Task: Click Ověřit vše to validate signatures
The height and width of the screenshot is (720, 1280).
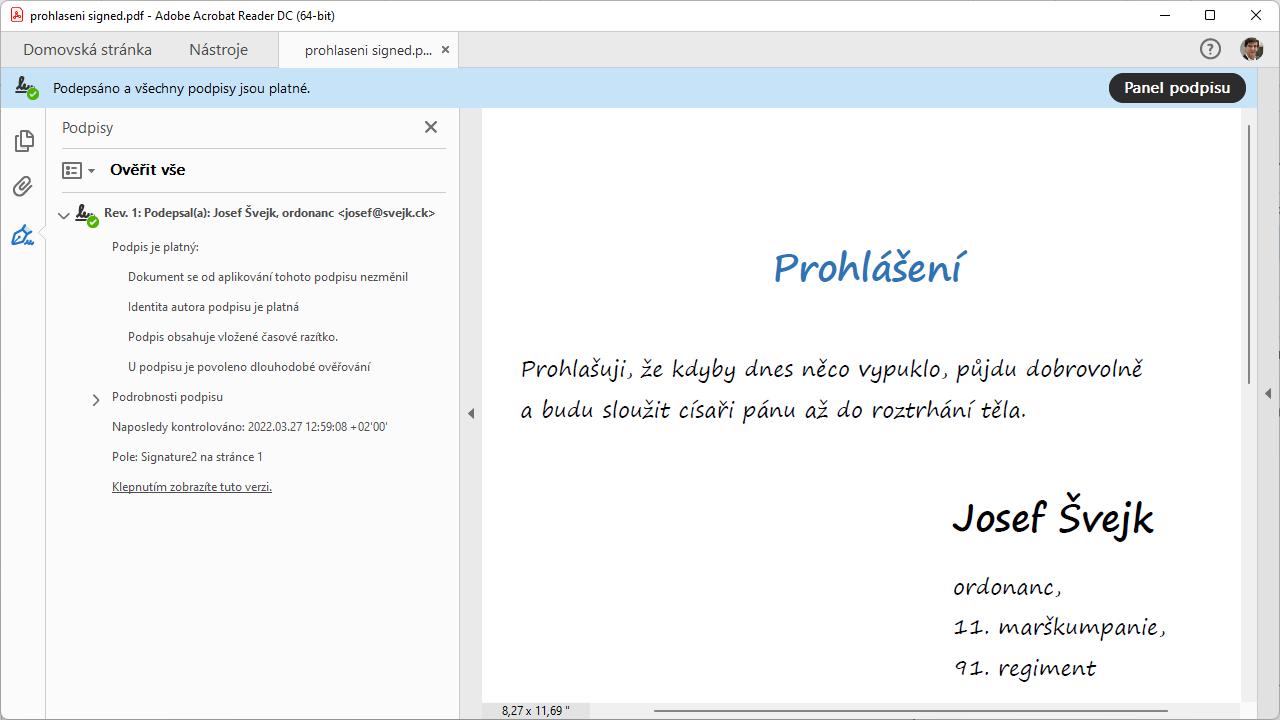Action: tap(147, 170)
